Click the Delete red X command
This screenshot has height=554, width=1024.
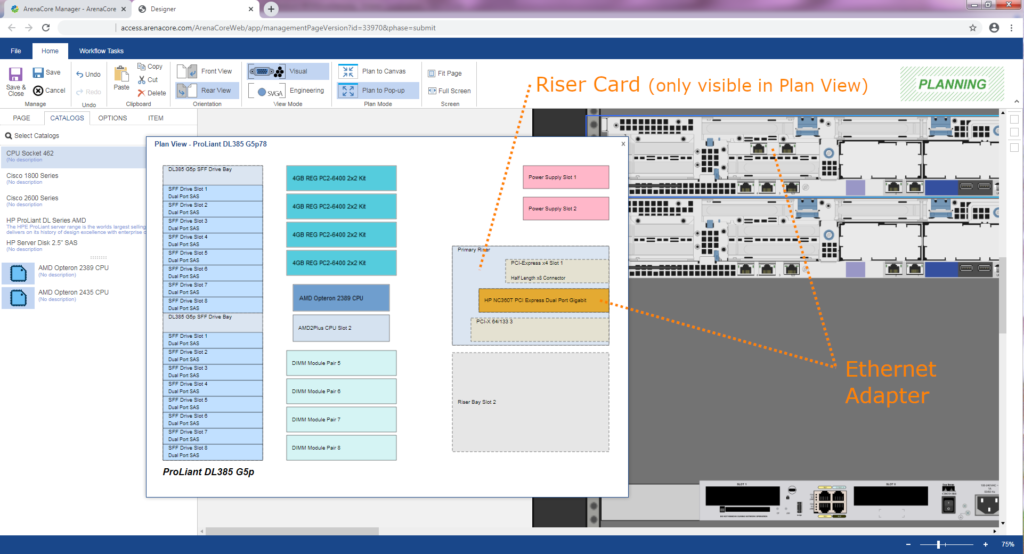pos(152,93)
